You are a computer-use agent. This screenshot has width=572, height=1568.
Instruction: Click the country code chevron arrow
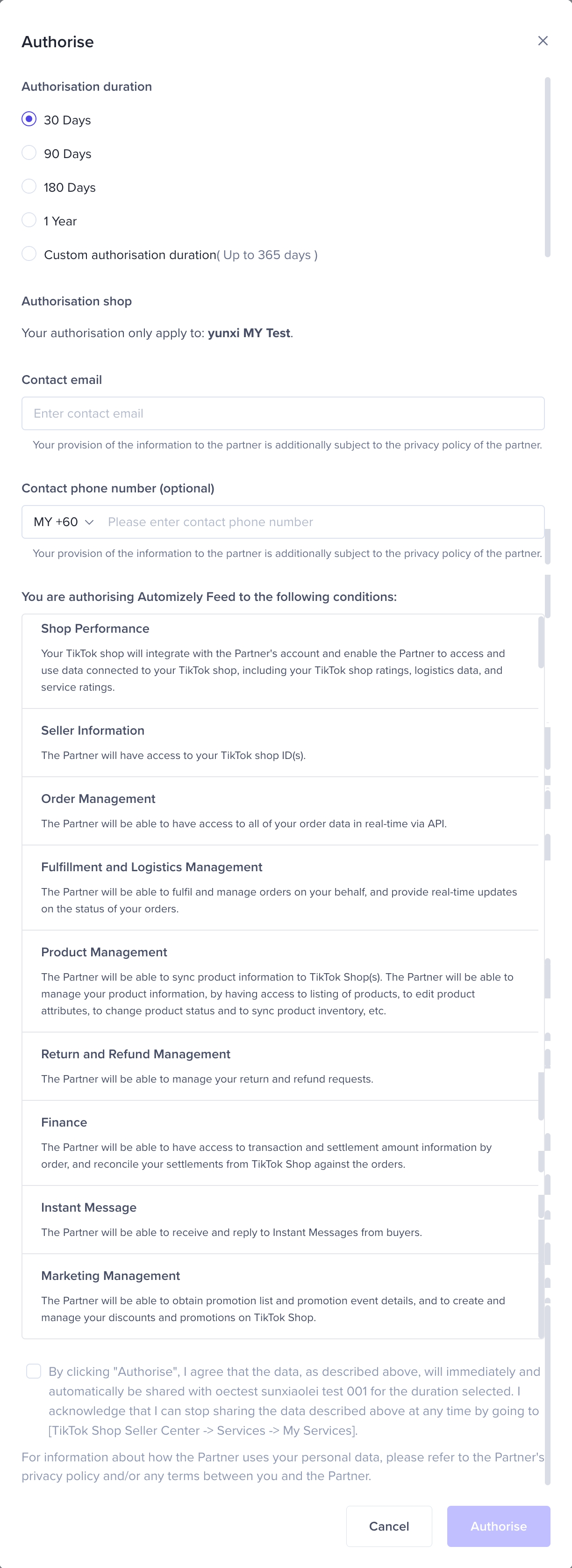[x=89, y=522]
